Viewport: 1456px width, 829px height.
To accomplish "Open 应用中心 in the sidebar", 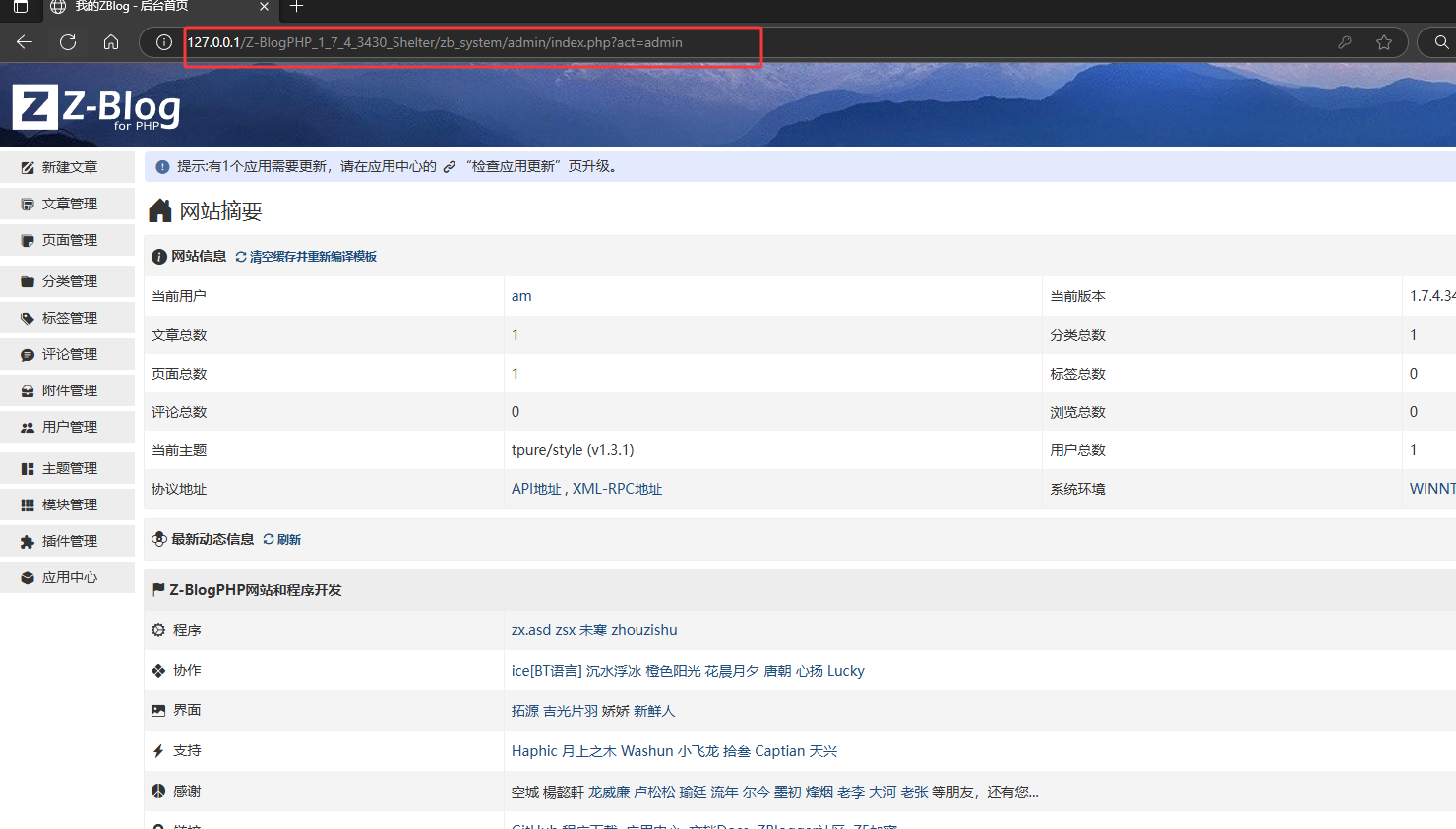I will coord(67,577).
